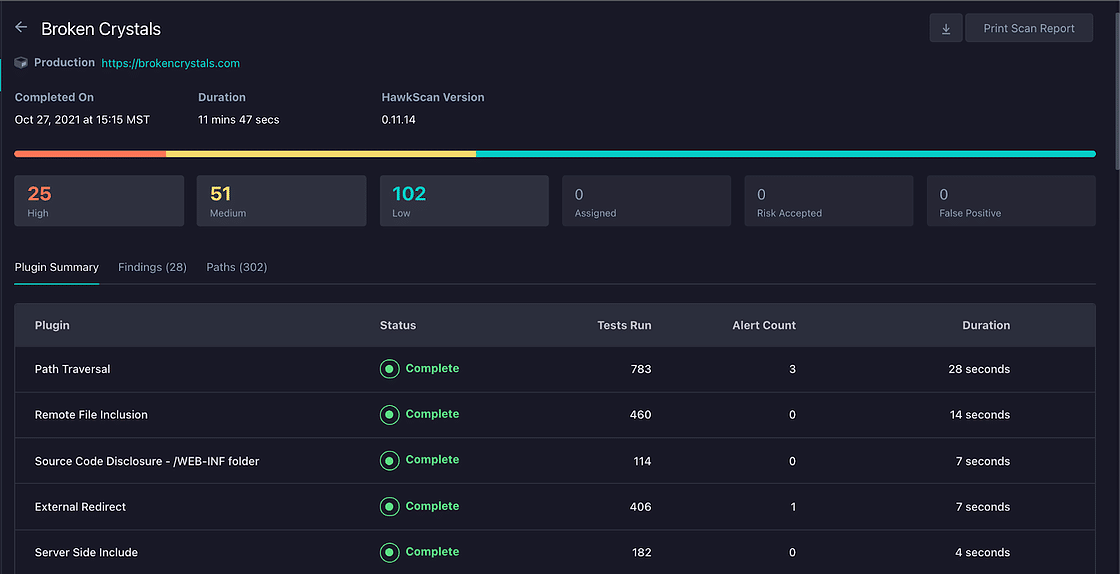Click the 4 seconds duration value
This screenshot has height=574, width=1120.
[x=983, y=553]
